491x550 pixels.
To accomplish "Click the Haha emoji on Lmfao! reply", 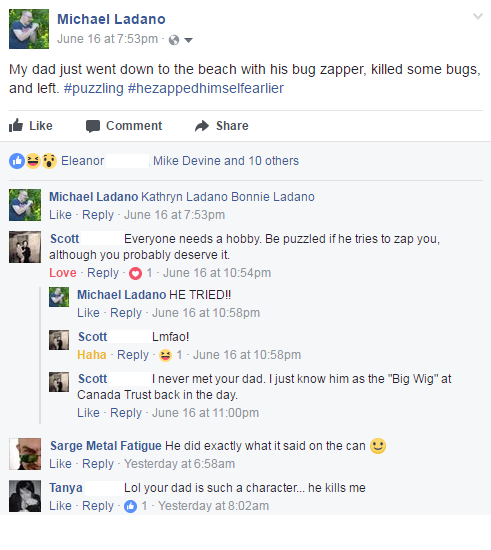I will tap(166, 355).
